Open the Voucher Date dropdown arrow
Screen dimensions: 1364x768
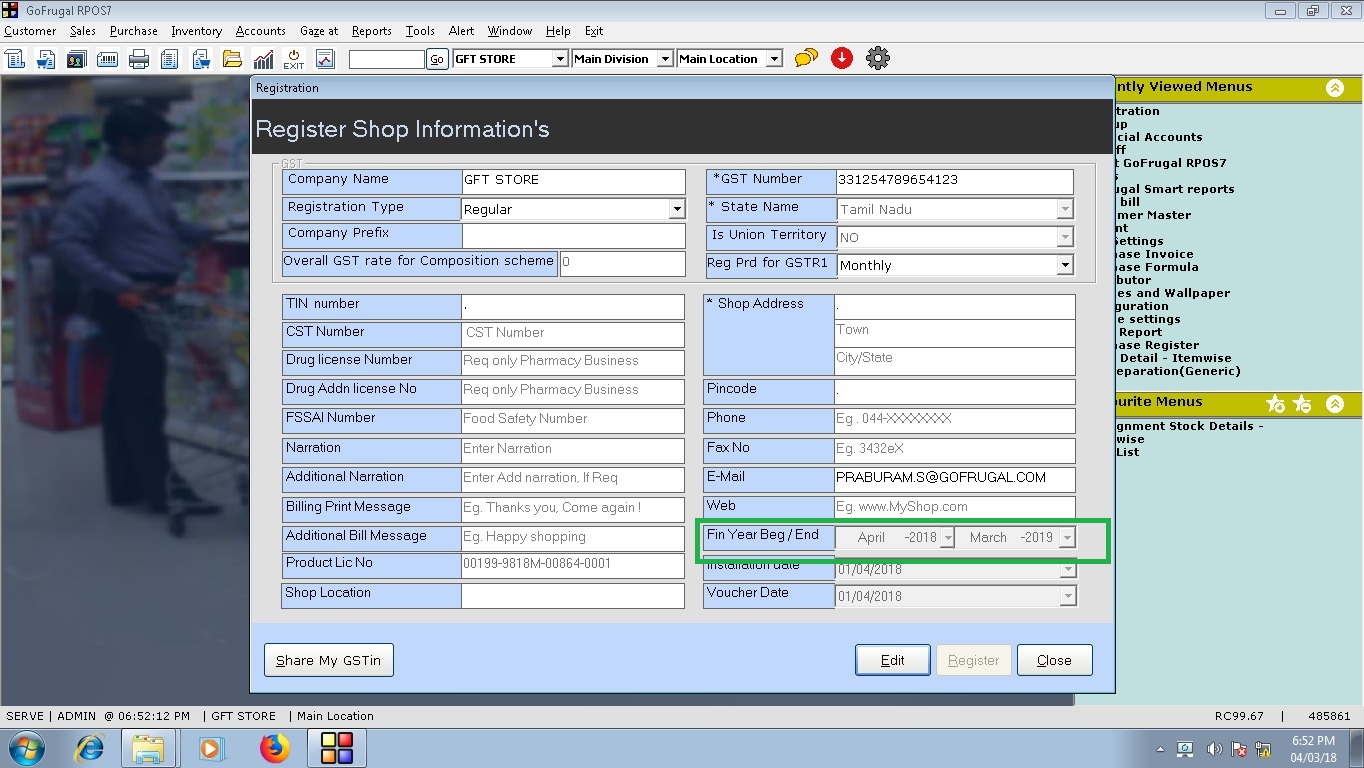click(x=1068, y=596)
